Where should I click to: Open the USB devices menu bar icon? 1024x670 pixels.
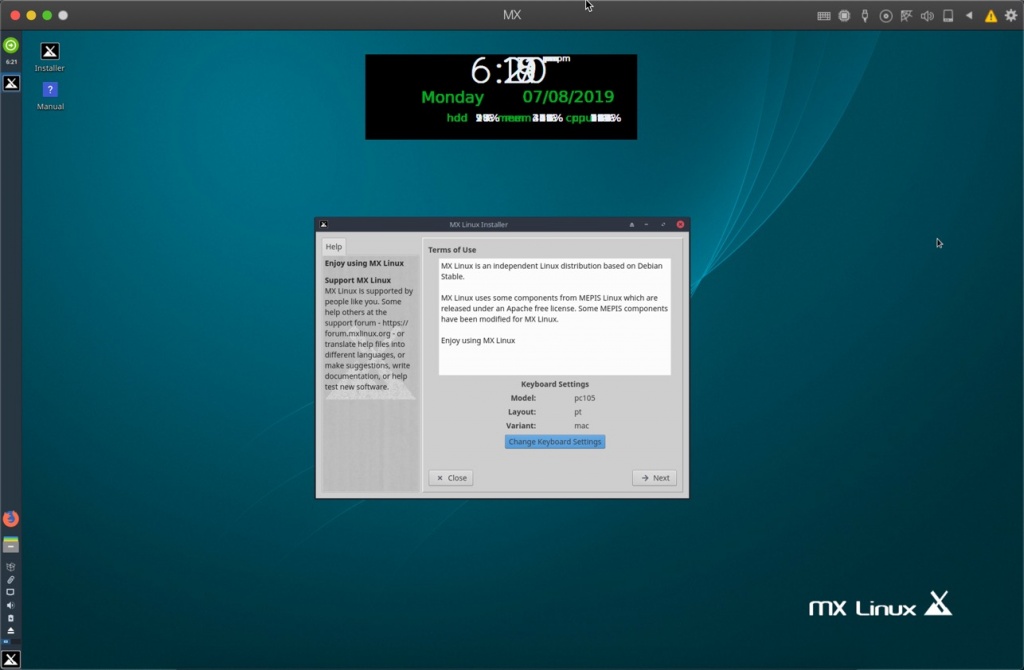[866, 15]
